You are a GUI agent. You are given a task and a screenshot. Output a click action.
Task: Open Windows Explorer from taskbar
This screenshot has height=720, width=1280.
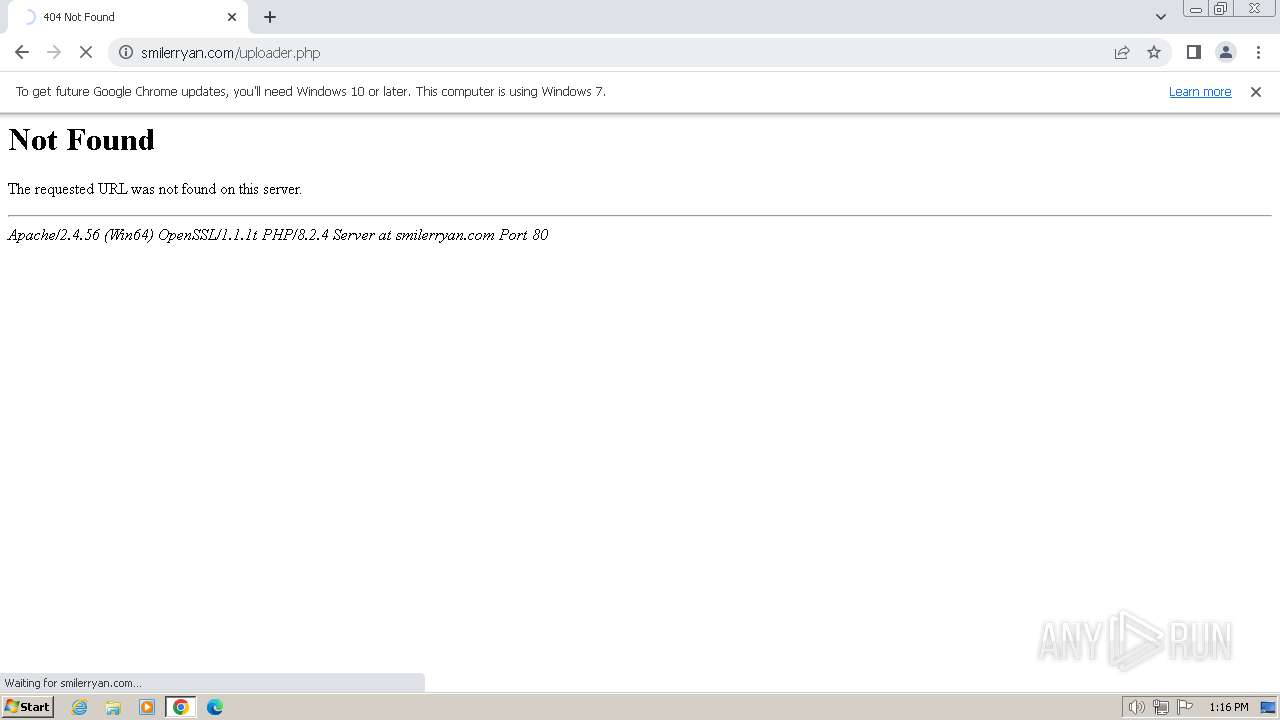pyautogui.click(x=113, y=707)
